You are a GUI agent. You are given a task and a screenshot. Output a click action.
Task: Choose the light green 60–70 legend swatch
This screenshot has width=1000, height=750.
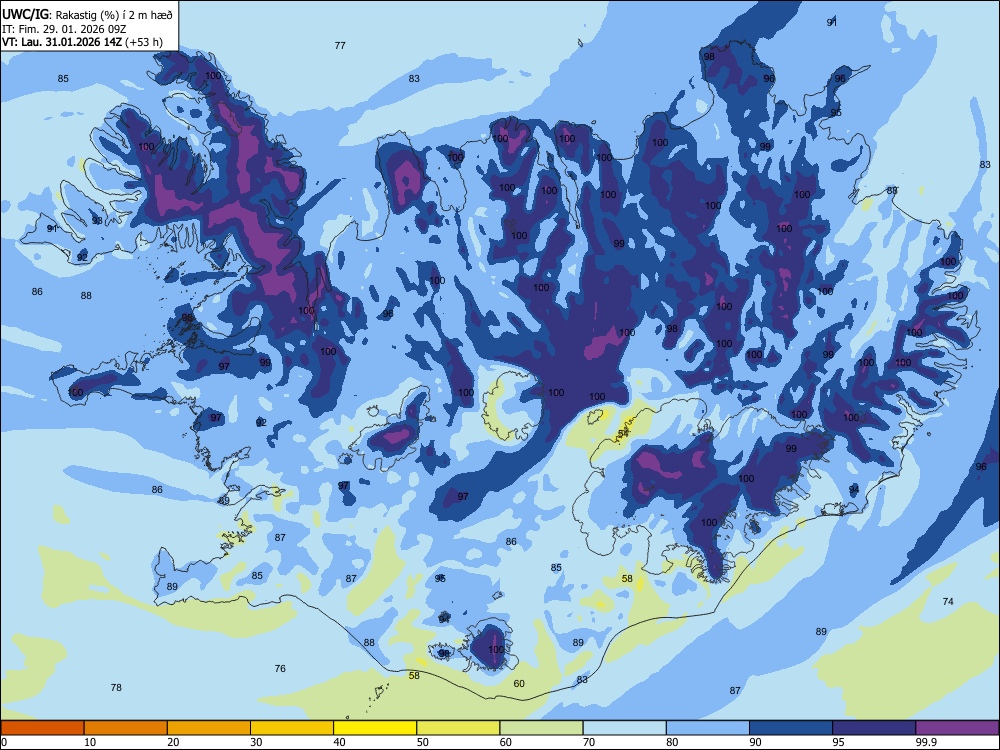pyautogui.click(x=541, y=728)
